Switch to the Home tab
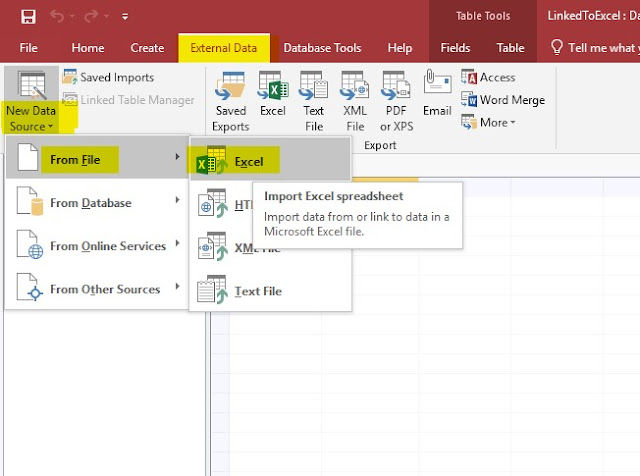This screenshot has width=640, height=476. (x=88, y=48)
